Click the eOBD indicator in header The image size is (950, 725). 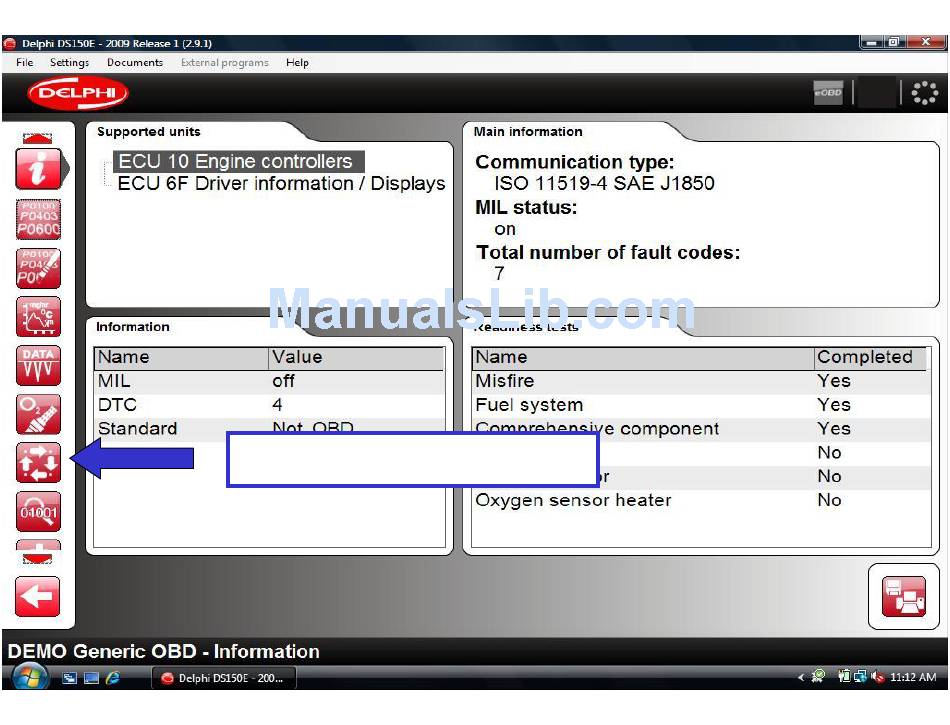[828, 93]
